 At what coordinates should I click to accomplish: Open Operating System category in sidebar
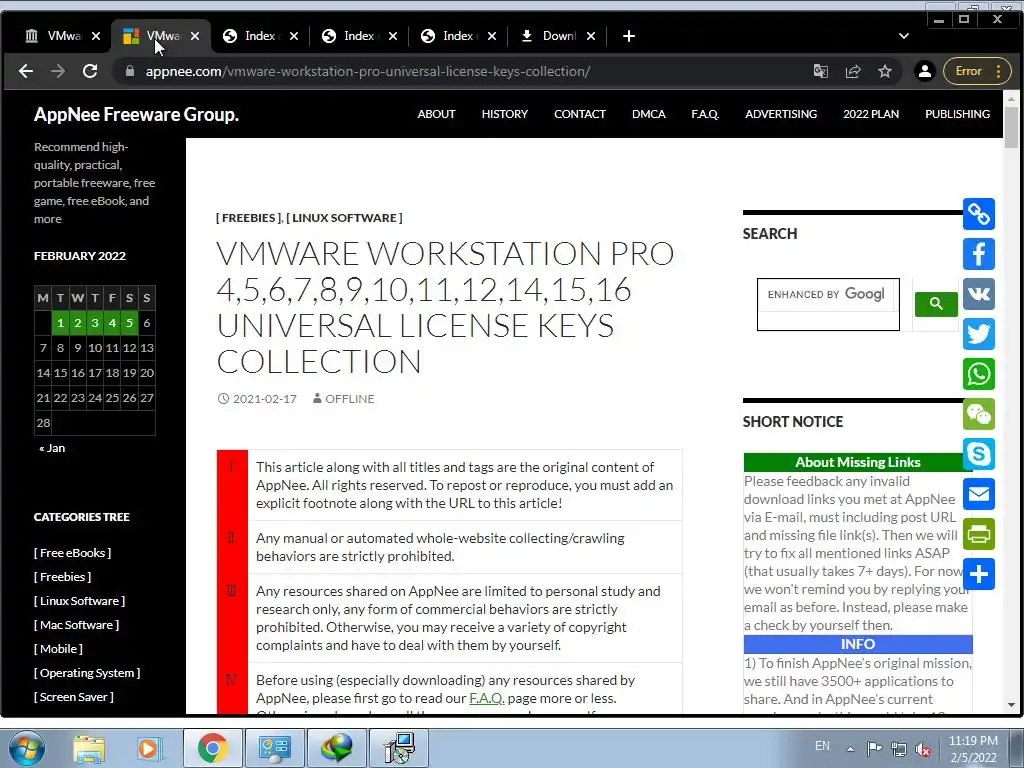point(87,673)
